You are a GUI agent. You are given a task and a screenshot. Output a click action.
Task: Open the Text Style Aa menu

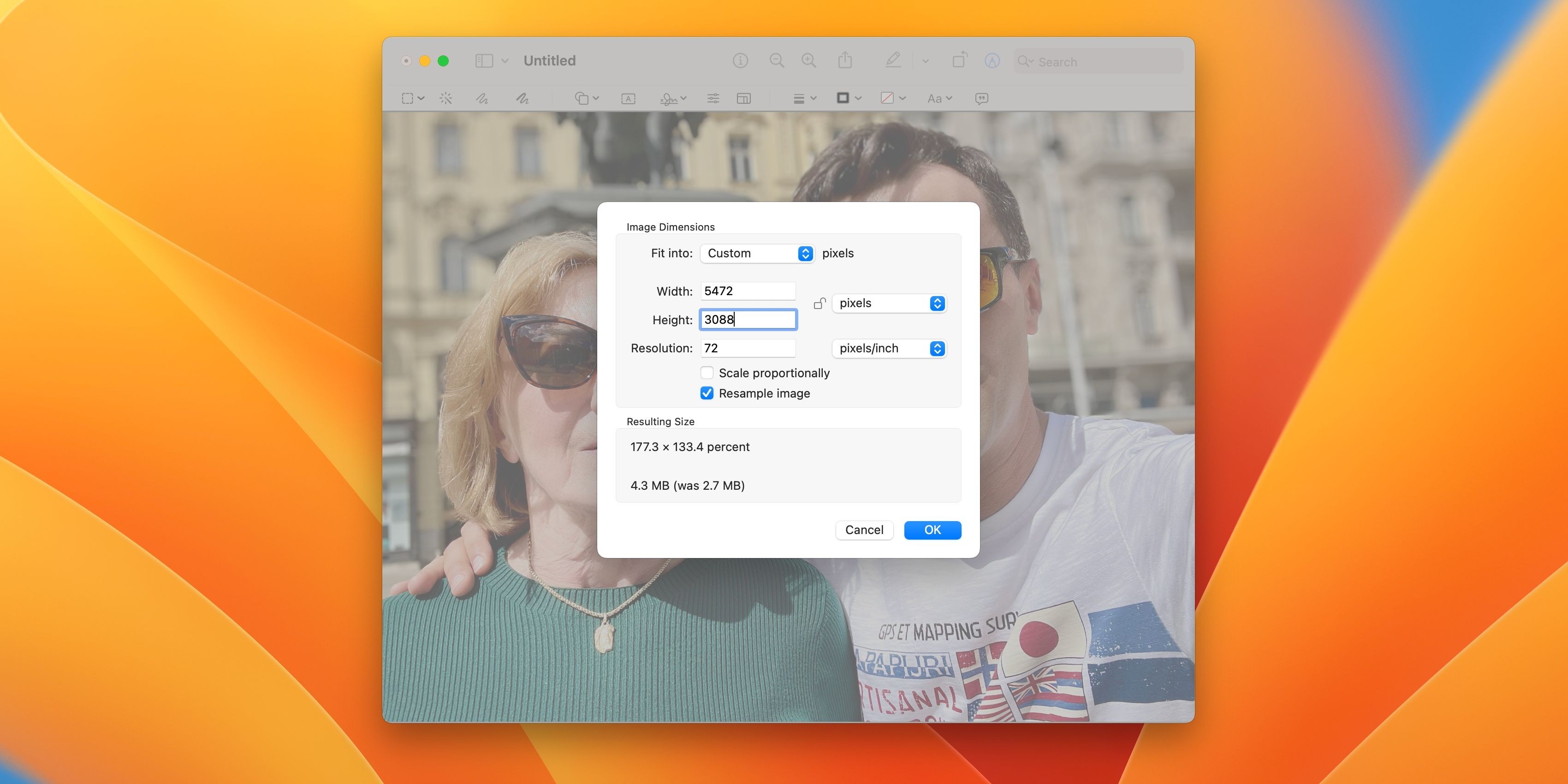pyautogui.click(x=940, y=99)
